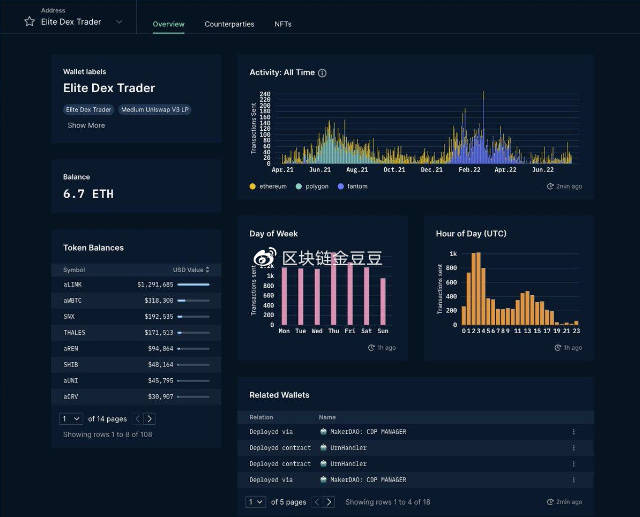Click the info icon beside Activity: All Time
The height and width of the screenshot is (517, 640).
click(322, 73)
